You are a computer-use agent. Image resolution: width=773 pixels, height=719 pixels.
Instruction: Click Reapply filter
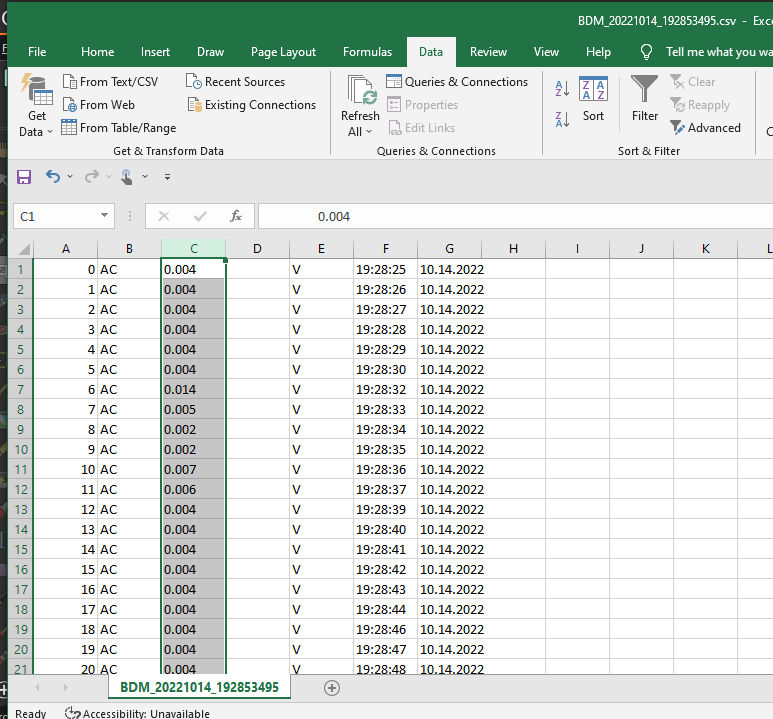click(x=700, y=105)
